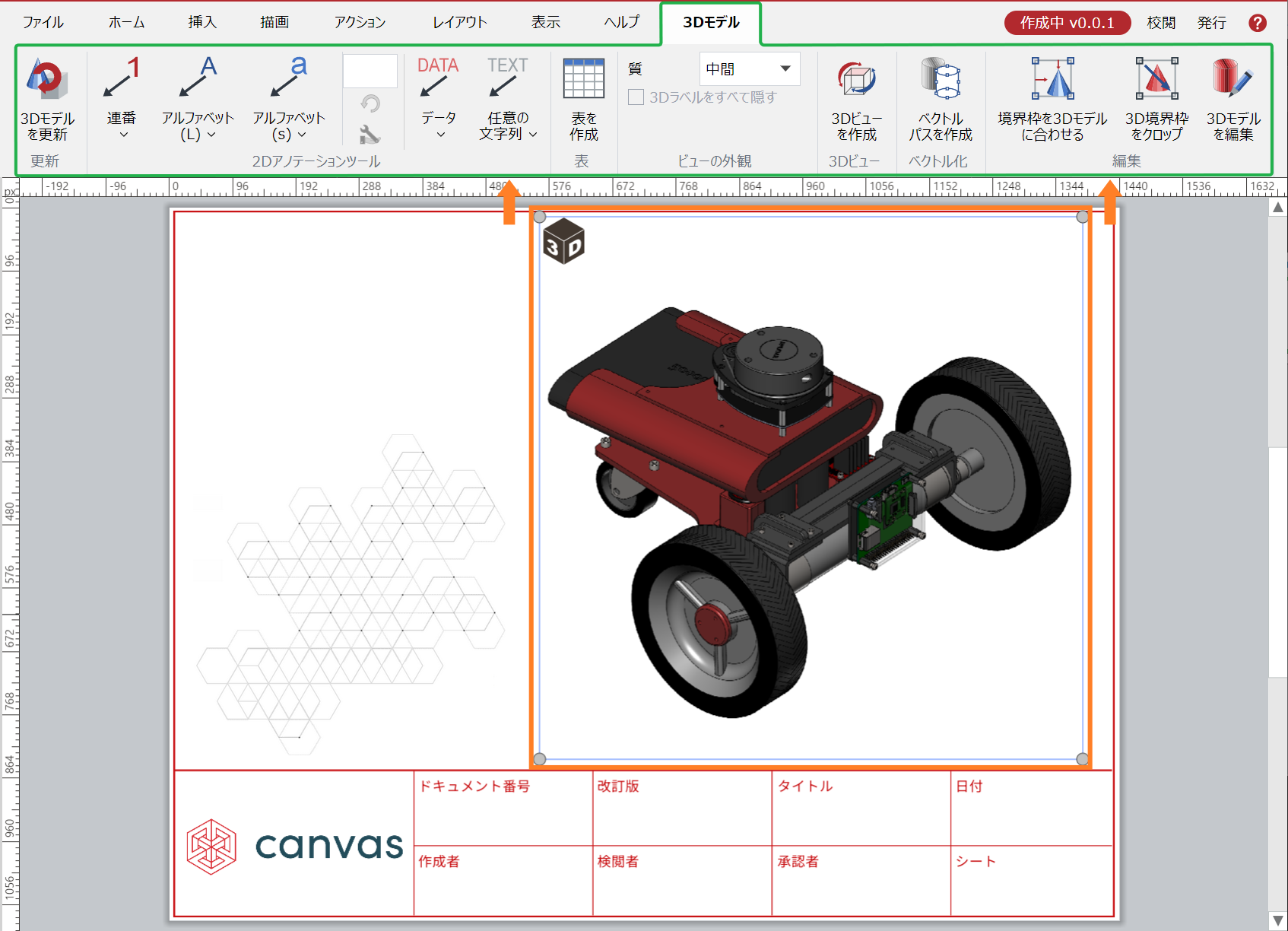Image resolution: width=1288 pixels, height=931 pixels.
Task: Switch to the ヘルプ tab
Action: click(x=621, y=22)
